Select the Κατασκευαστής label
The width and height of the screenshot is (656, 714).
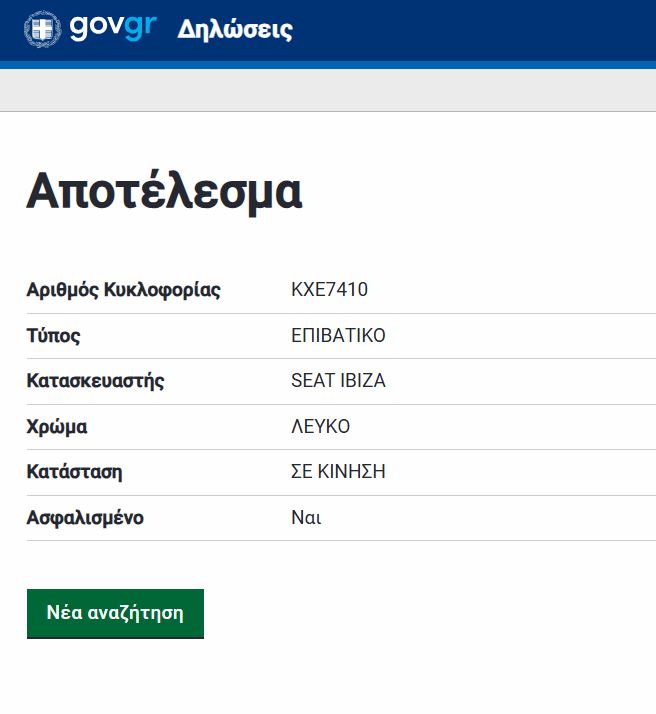click(95, 381)
